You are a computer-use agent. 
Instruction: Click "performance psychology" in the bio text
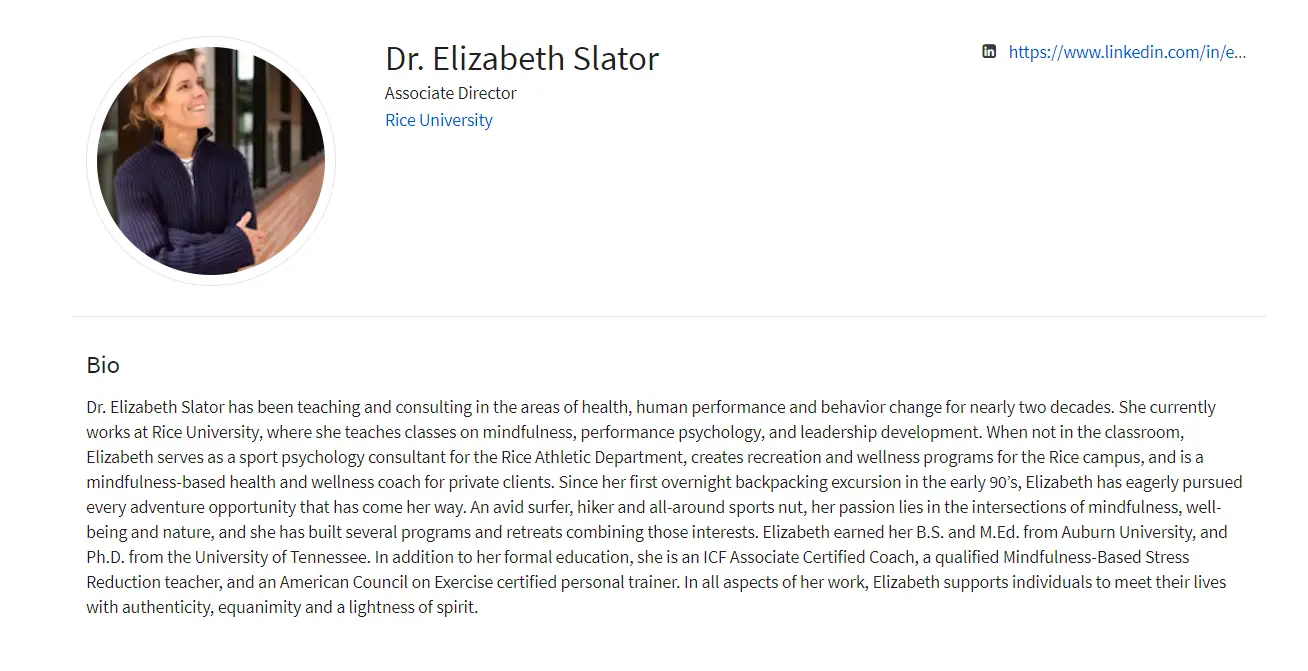click(x=667, y=432)
